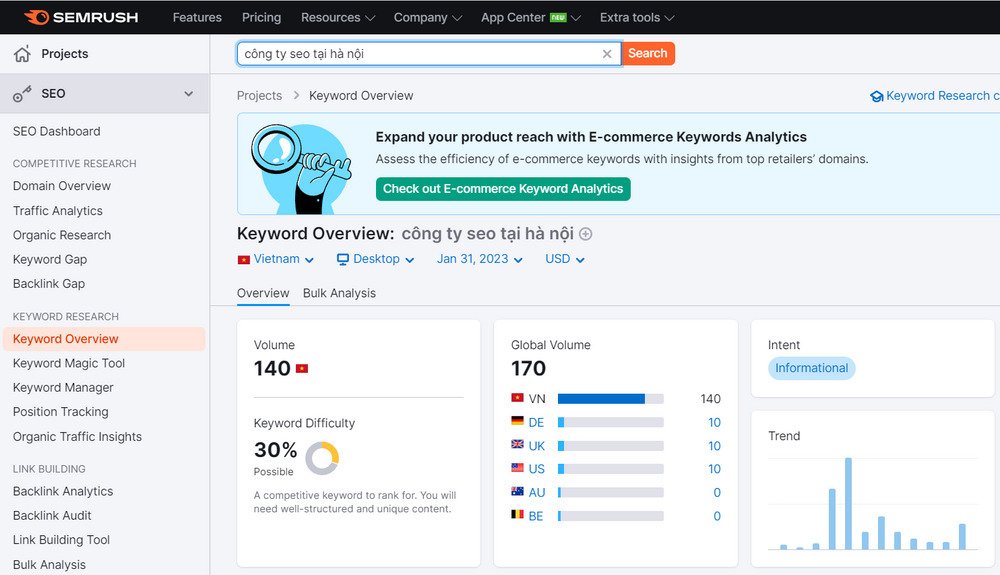Click the Informational intent badge
Image resolution: width=1000 pixels, height=575 pixels.
(811, 368)
